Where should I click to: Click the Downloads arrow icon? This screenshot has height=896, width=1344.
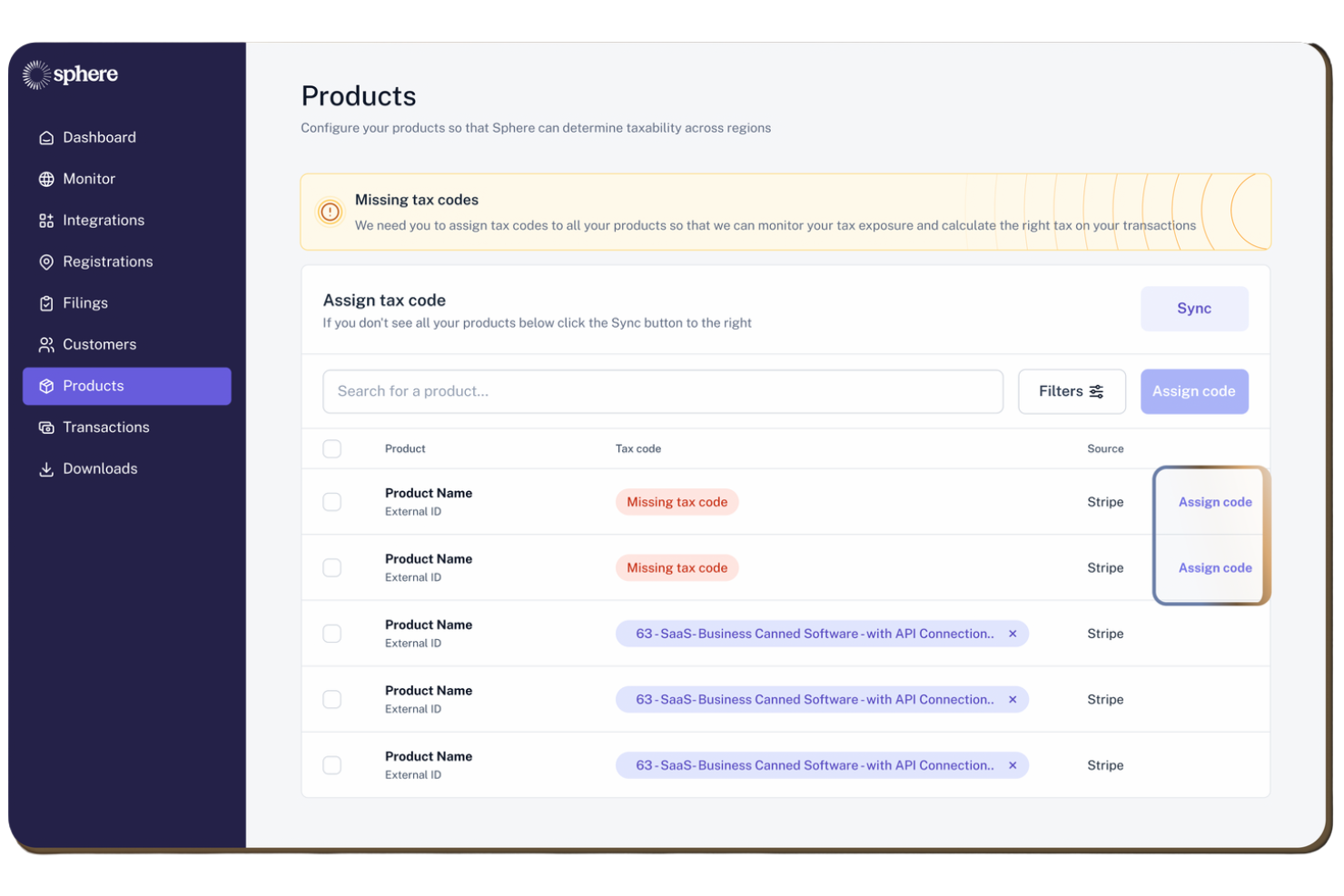(46, 468)
